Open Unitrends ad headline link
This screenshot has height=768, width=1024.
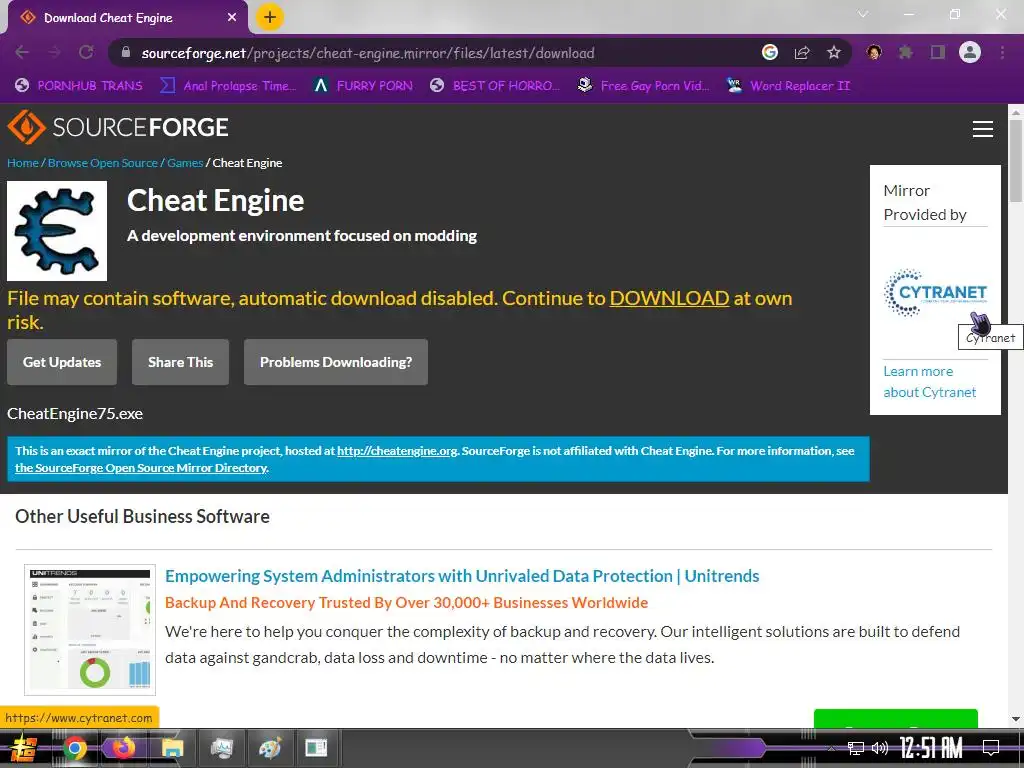(x=462, y=576)
